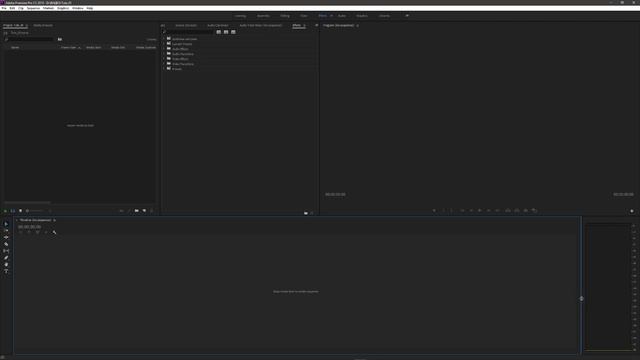This screenshot has width=640, height=360.
Task: Toggle Accelerated Effects filter in Effects panel
Action: pyautogui.click(x=219, y=32)
